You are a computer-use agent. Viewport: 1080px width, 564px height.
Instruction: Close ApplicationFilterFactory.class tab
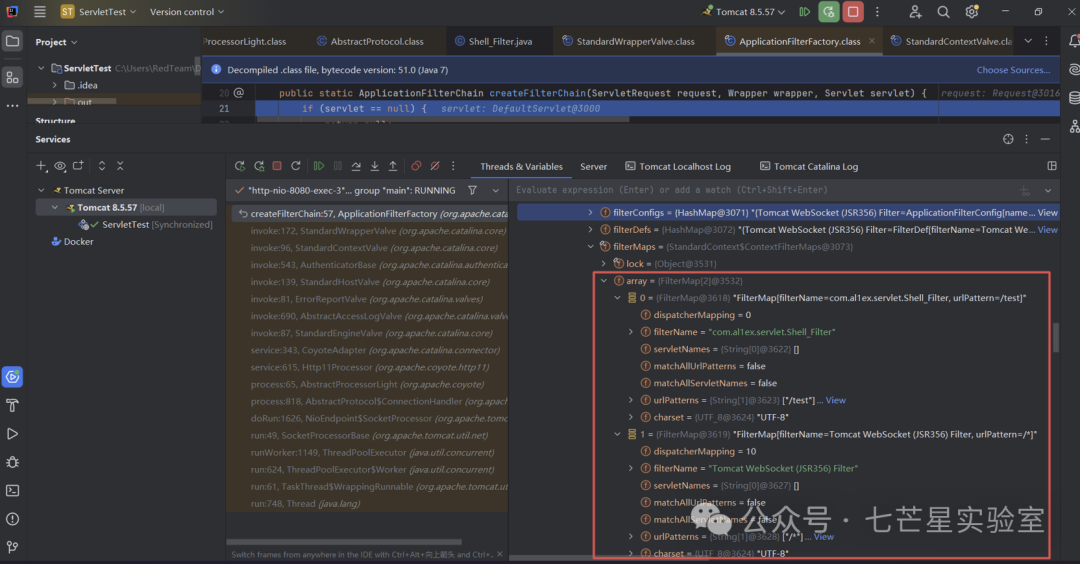point(871,41)
